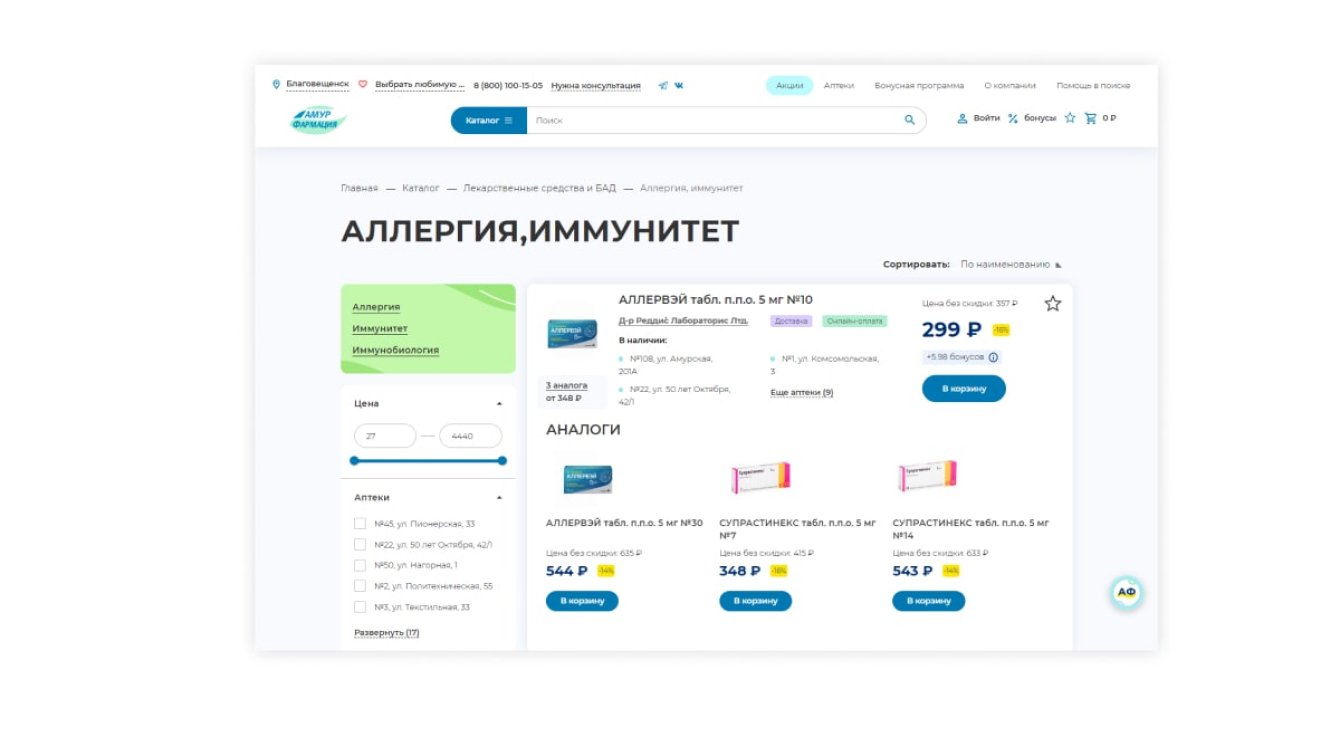Image resolution: width=1340 pixels, height=734 pixels.
Task: Open the 3 аналога от 348 ₽ link
Action: coord(567,392)
